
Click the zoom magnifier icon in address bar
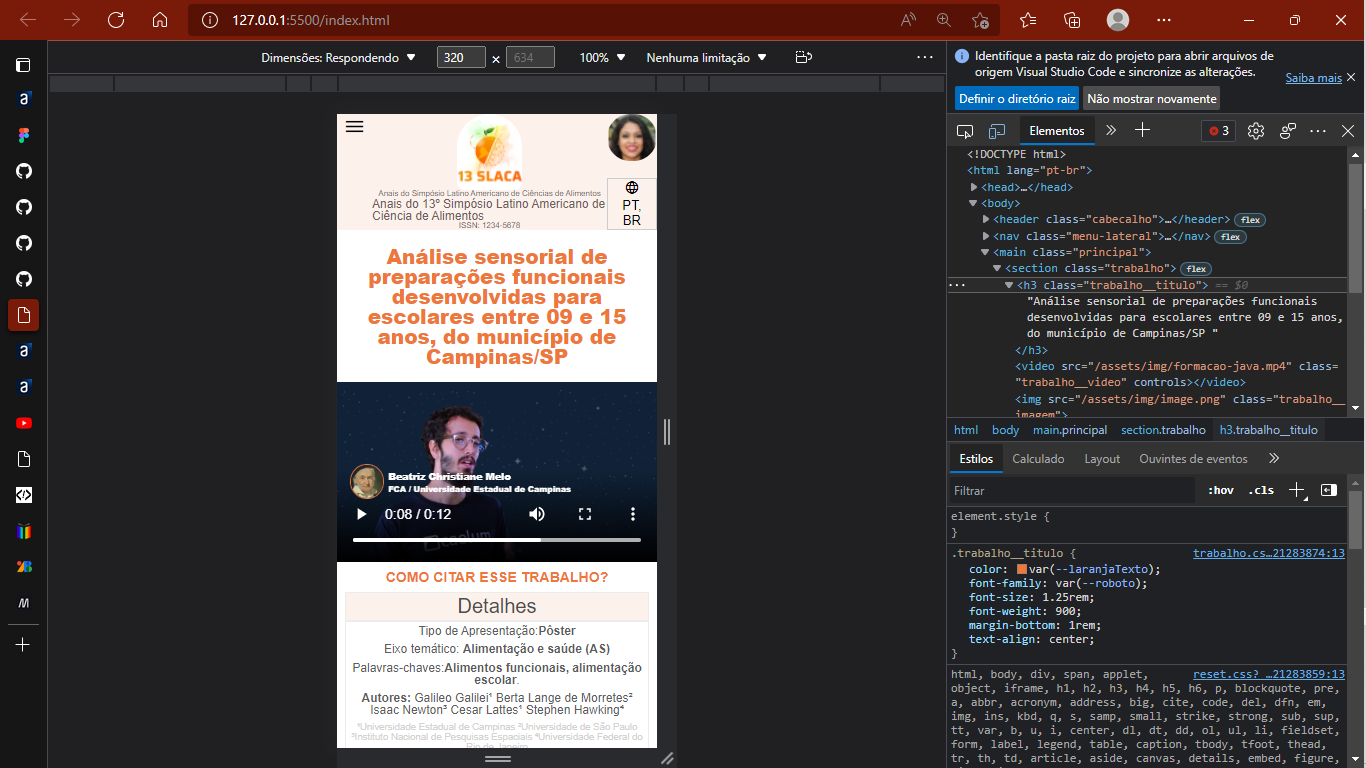tap(944, 20)
